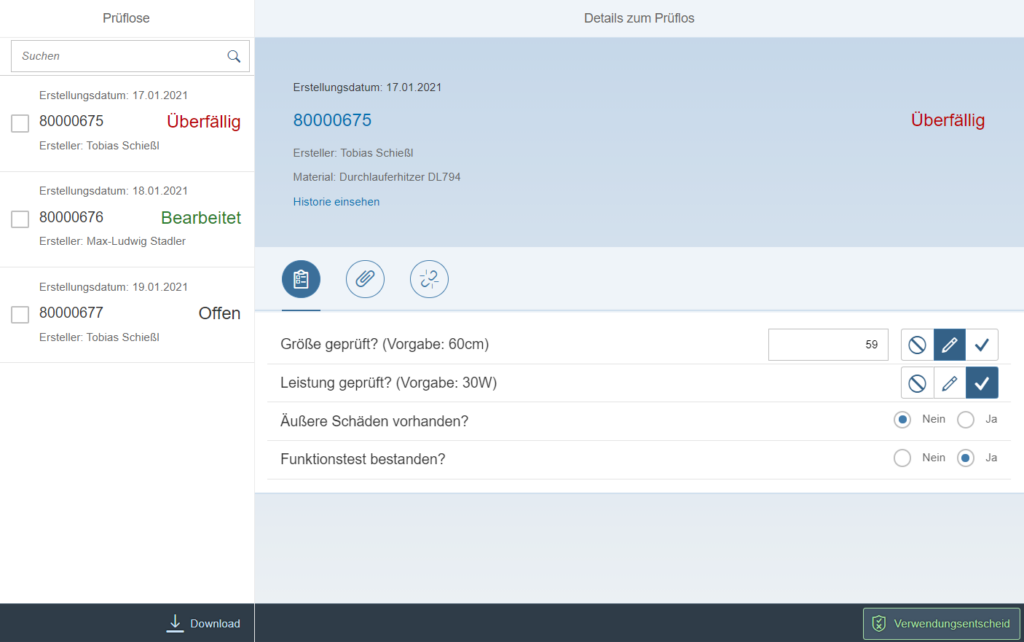Image resolution: width=1024 pixels, height=642 pixels.
Task: Click the checkmark icon for Leistung geprüft
Action: [981, 383]
